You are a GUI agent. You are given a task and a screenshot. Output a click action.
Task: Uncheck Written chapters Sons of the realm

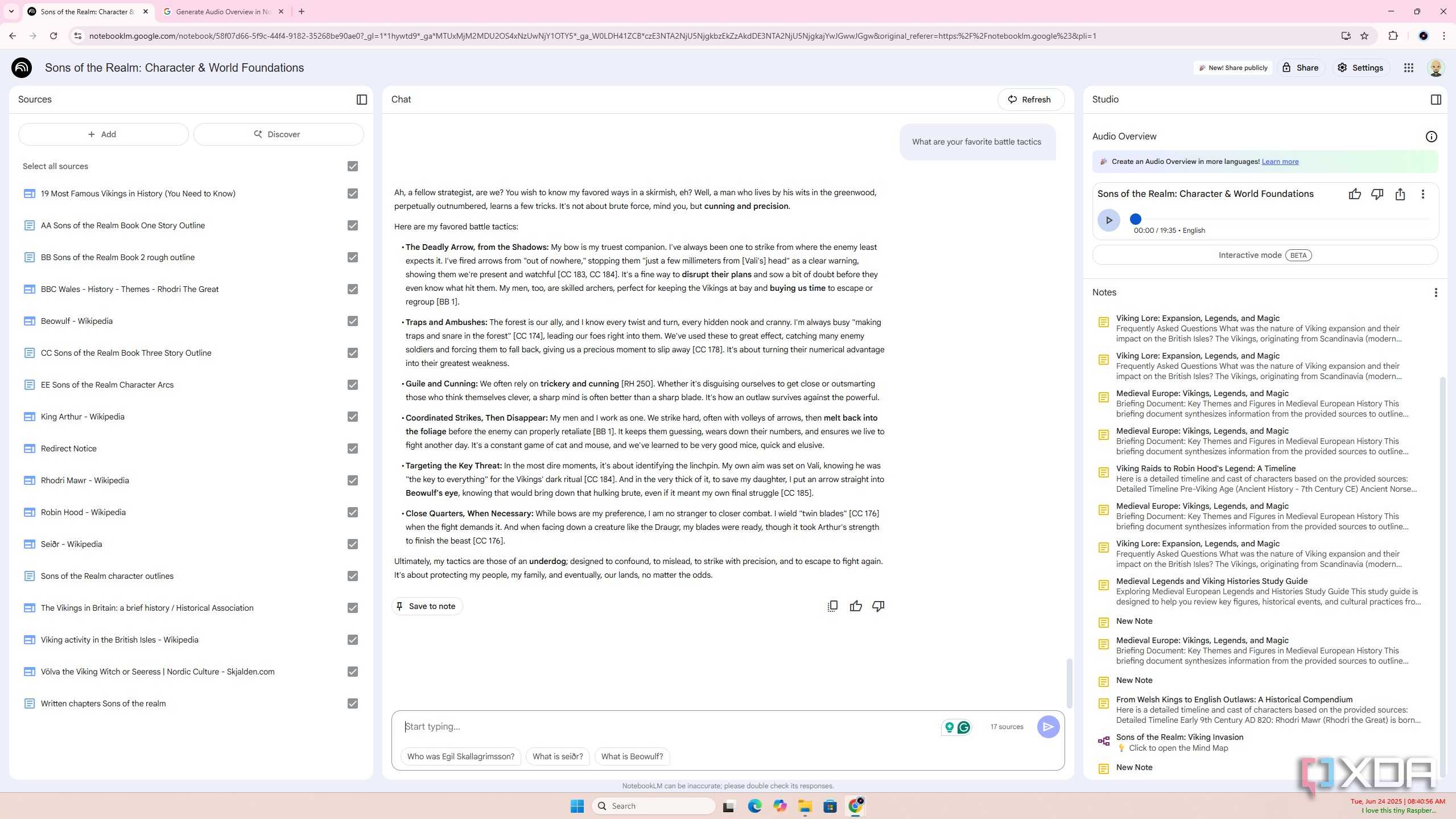[x=353, y=703]
